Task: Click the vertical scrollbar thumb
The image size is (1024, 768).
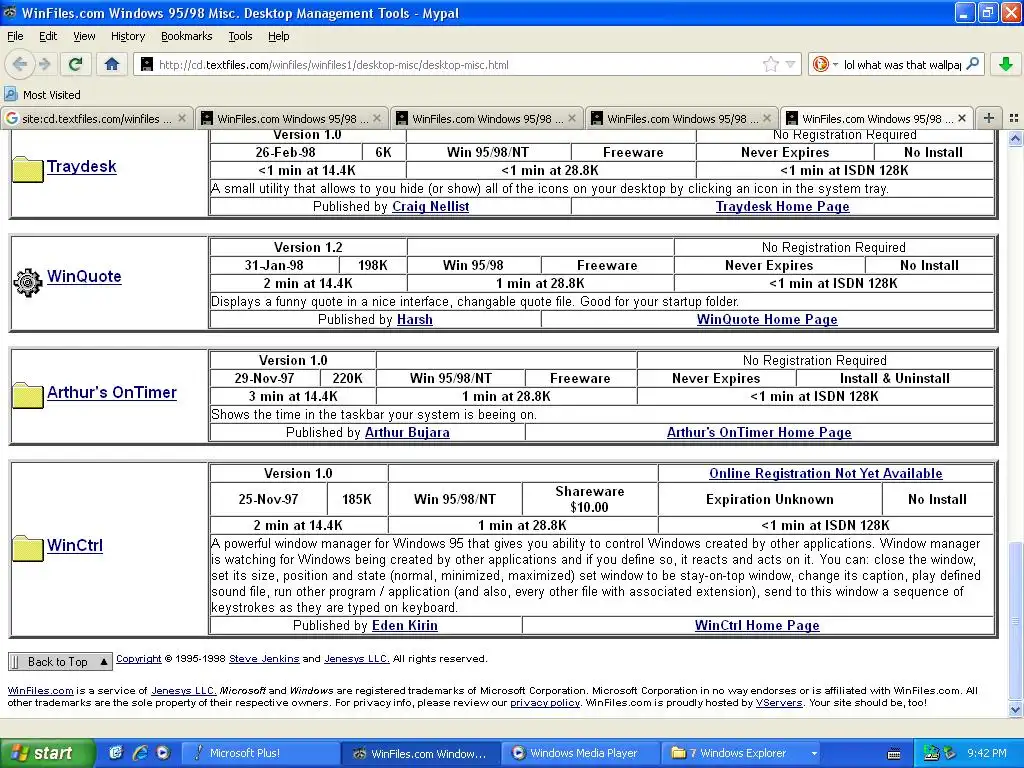Action: pyautogui.click(x=1015, y=620)
